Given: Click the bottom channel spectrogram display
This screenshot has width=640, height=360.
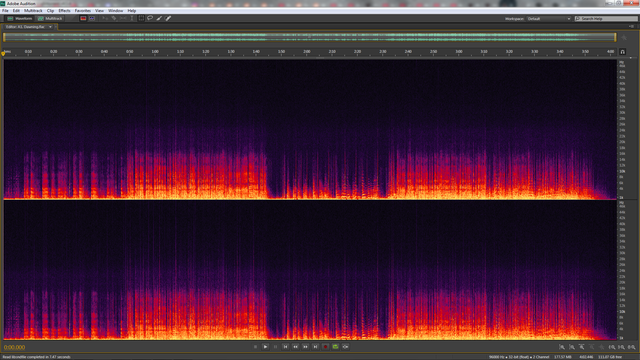Looking at the screenshot, I should pyautogui.click(x=310, y=270).
